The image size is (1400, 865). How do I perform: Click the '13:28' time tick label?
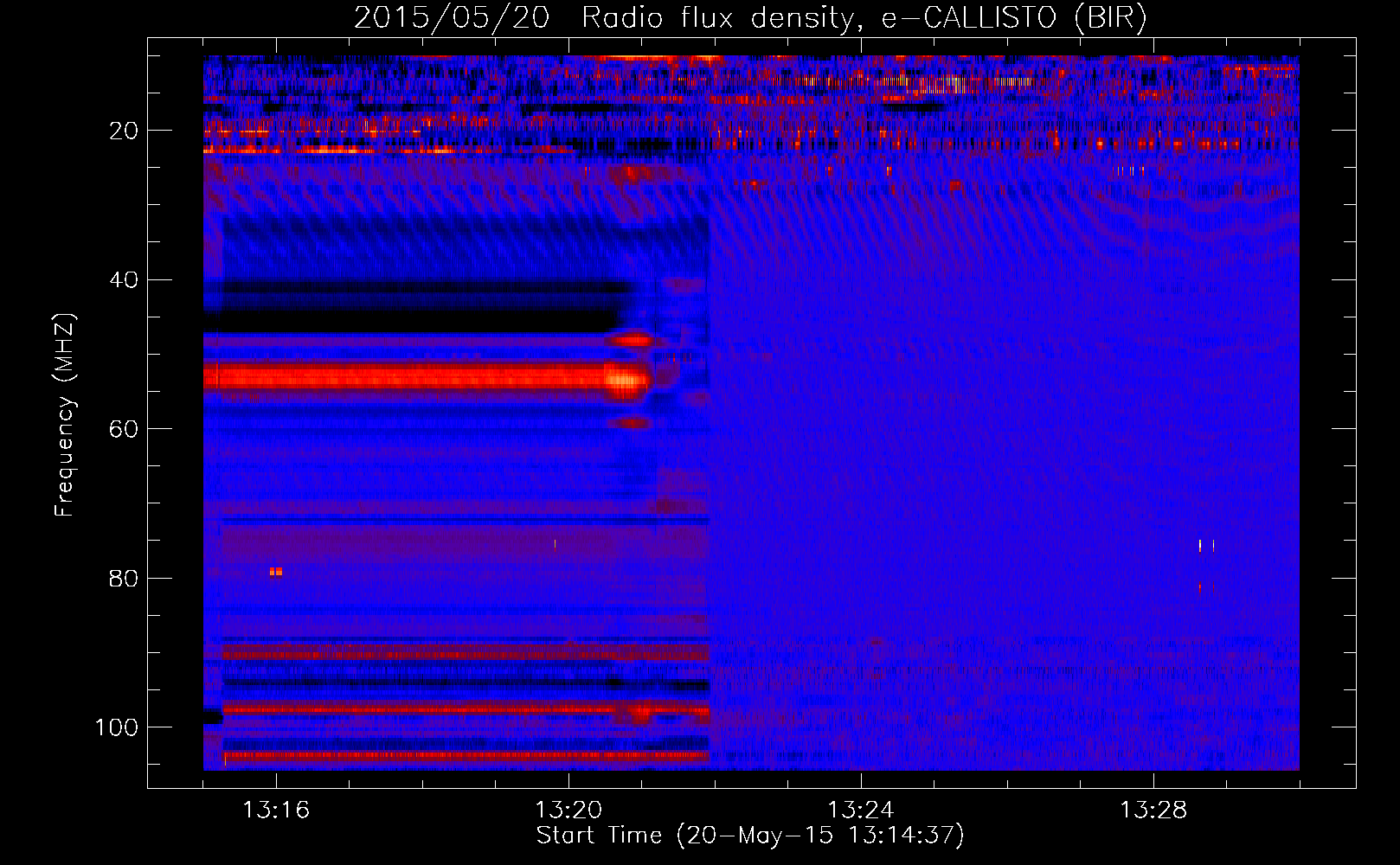(x=1153, y=811)
